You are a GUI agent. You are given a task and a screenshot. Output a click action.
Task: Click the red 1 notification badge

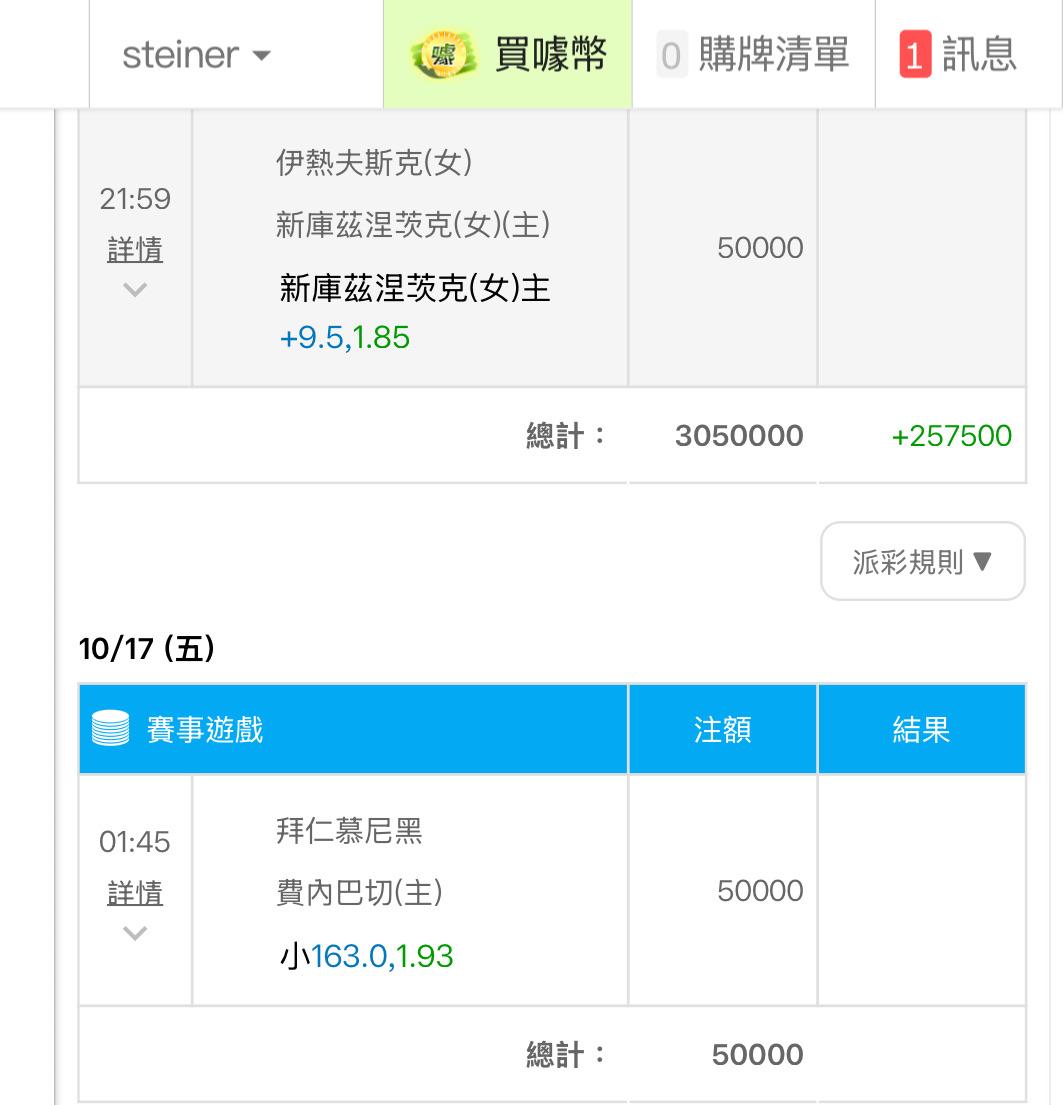pos(914,55)
